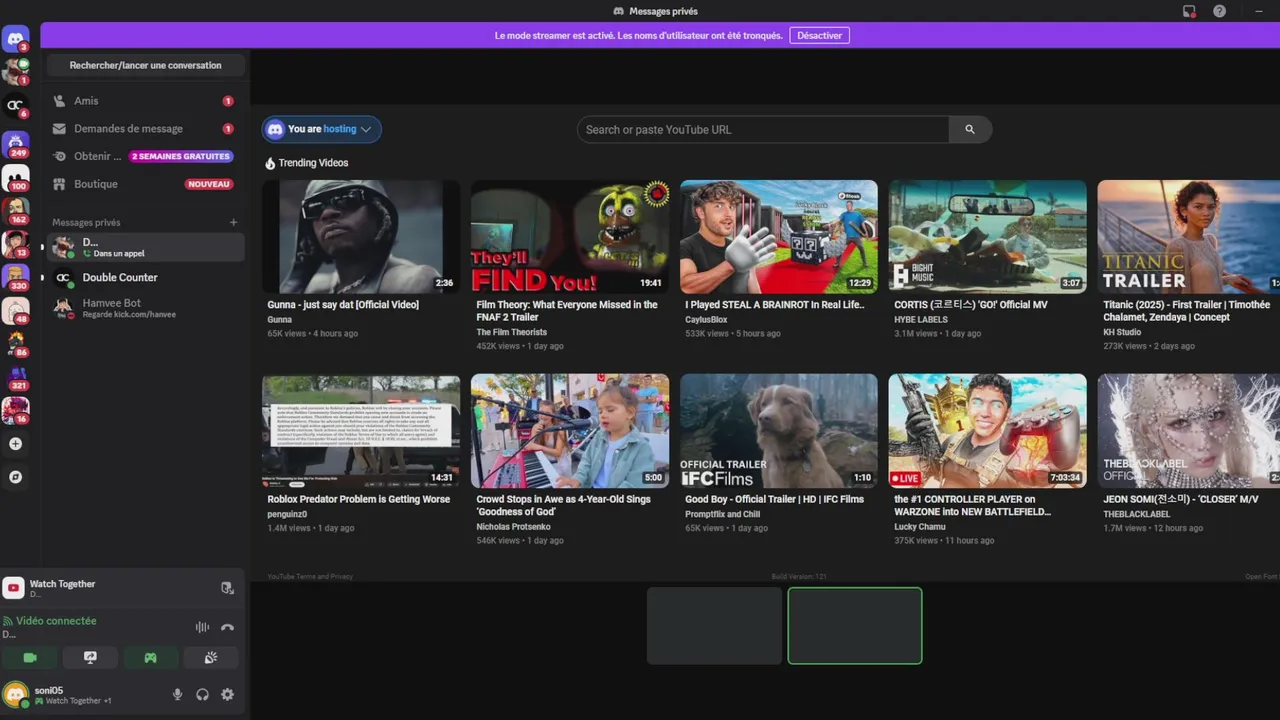The height and width of the screenshot is (720, 1280).
Task: Open the black server icon with badge 6
Action: [x=15, y=105]
